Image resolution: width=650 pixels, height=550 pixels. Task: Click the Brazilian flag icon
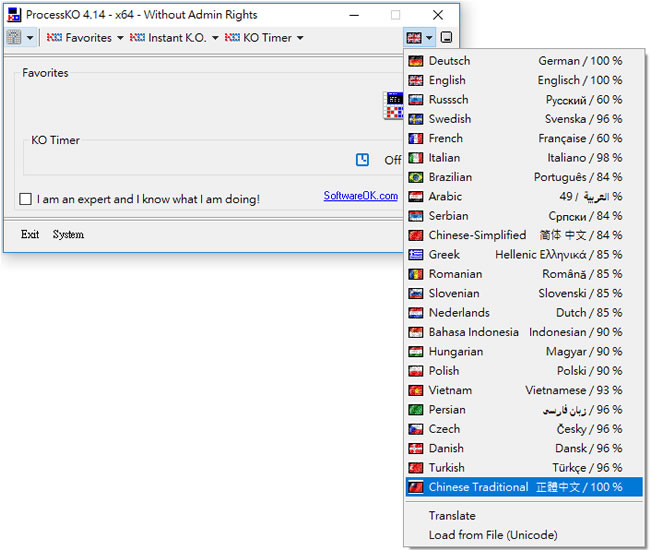[x=415, y=177]
